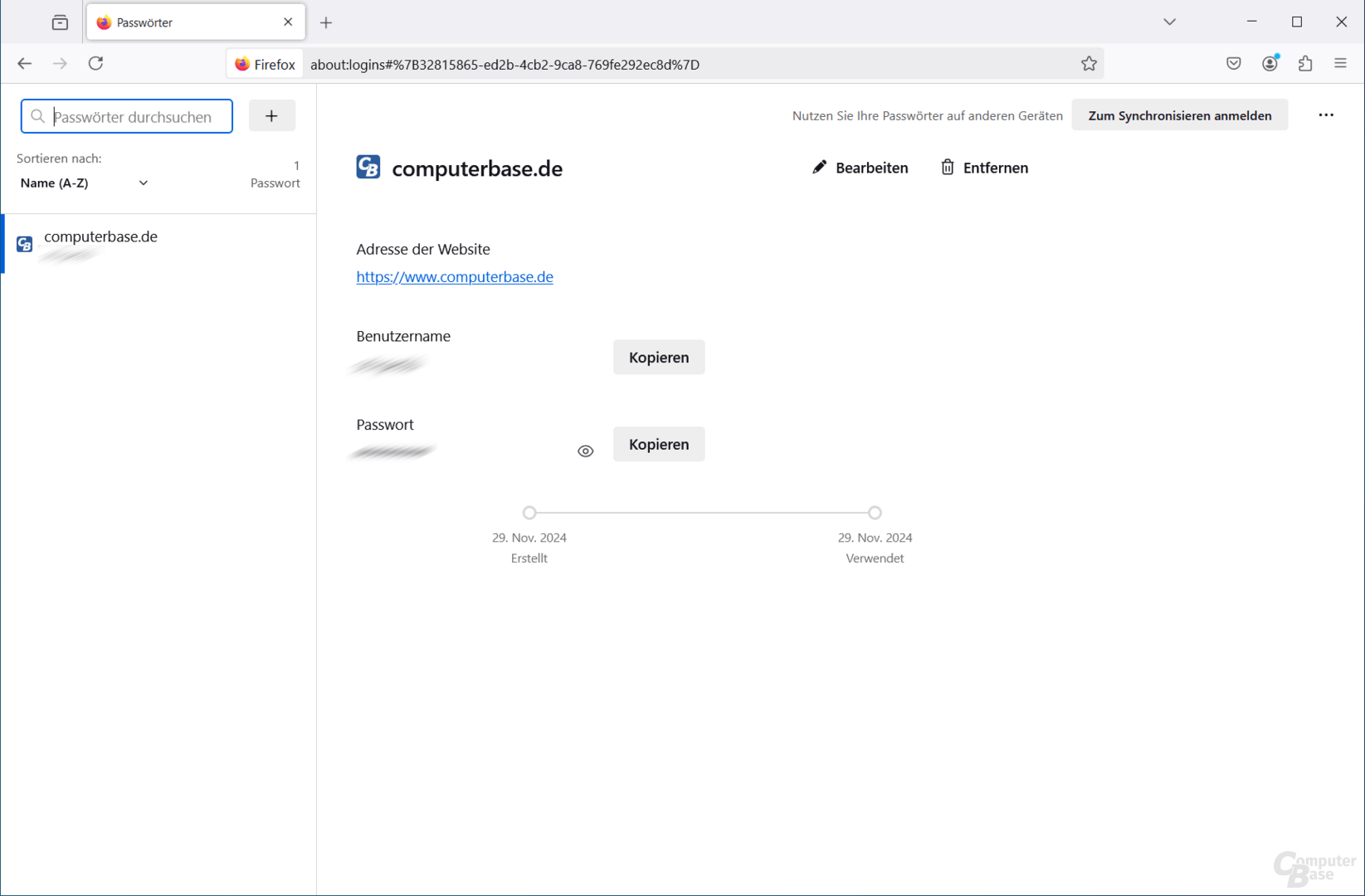This screenshot has width=1365, height=896.
Task: Go forward one page
Action: [x=60, y=64]
